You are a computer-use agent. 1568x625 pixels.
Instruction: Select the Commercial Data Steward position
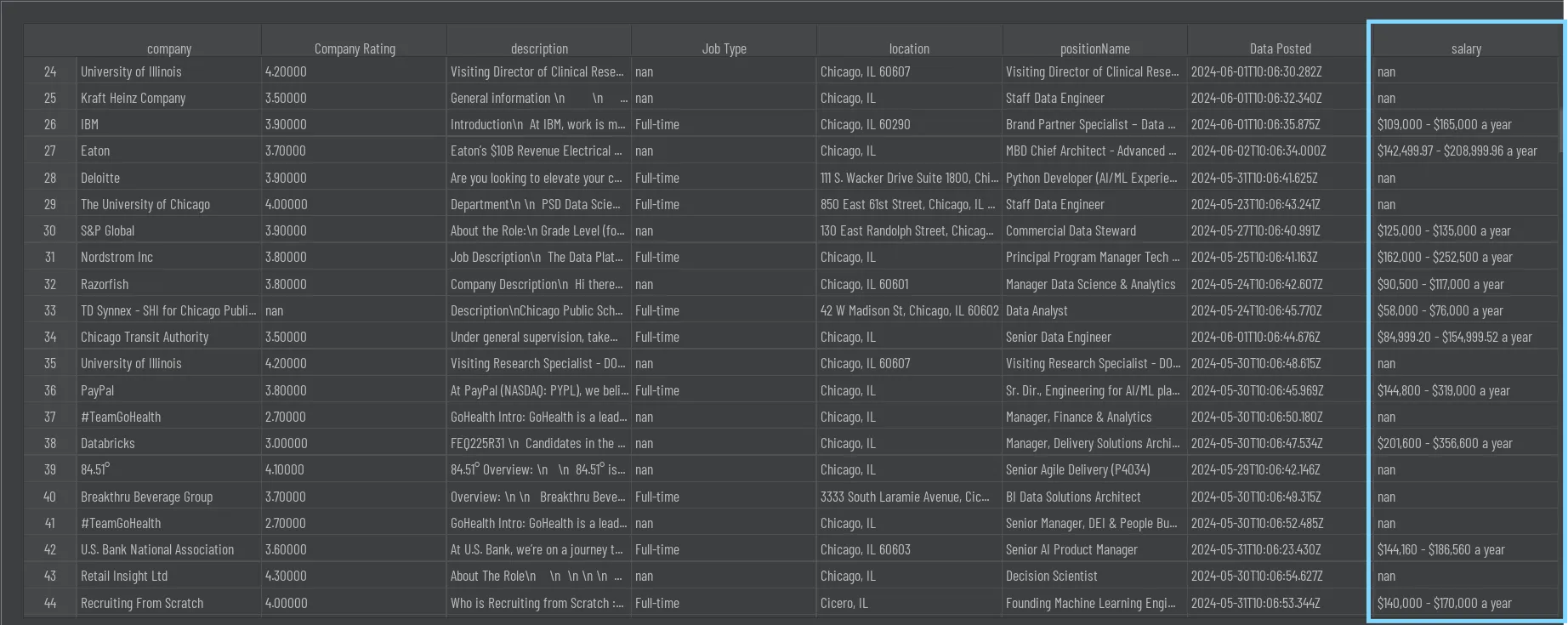click(x=1094, y=230)
